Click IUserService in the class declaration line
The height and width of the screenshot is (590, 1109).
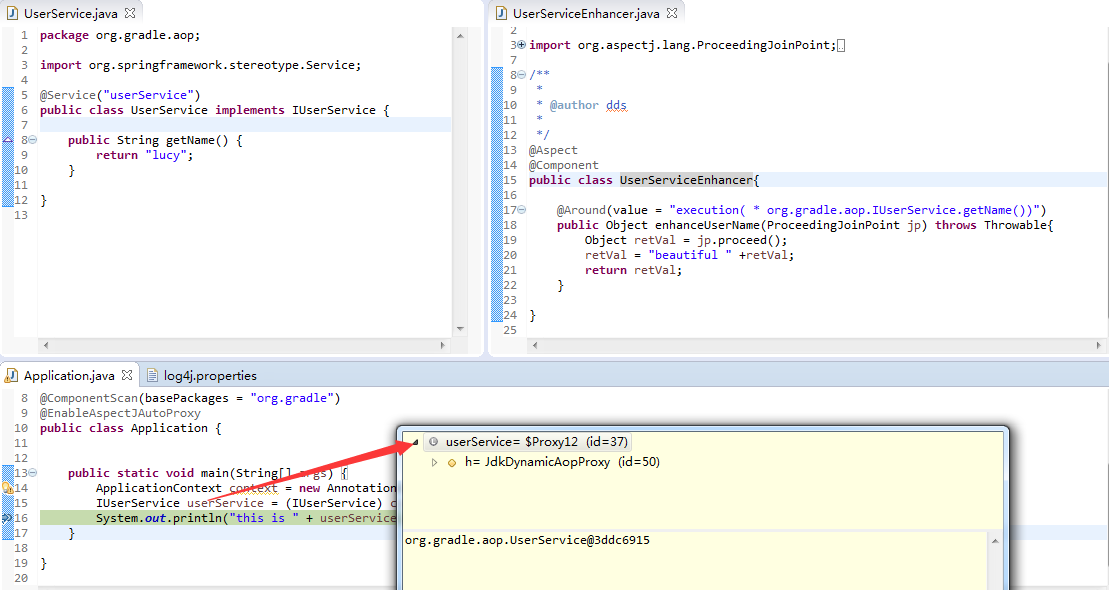pos(334,110)
